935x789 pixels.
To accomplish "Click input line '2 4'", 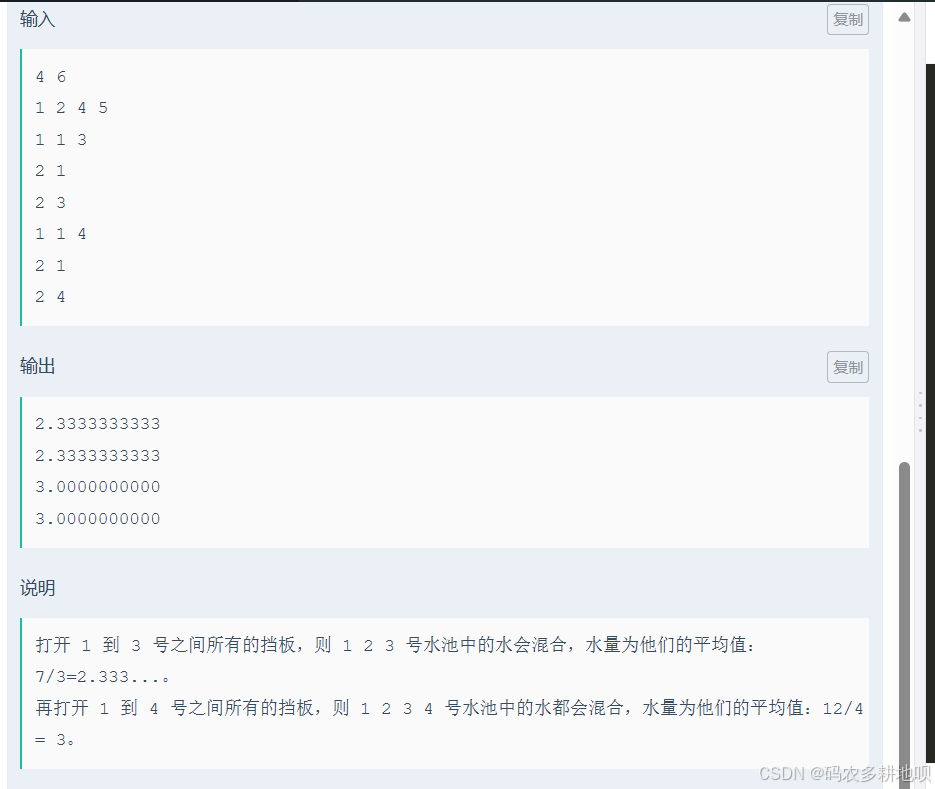I will [51, 297].
